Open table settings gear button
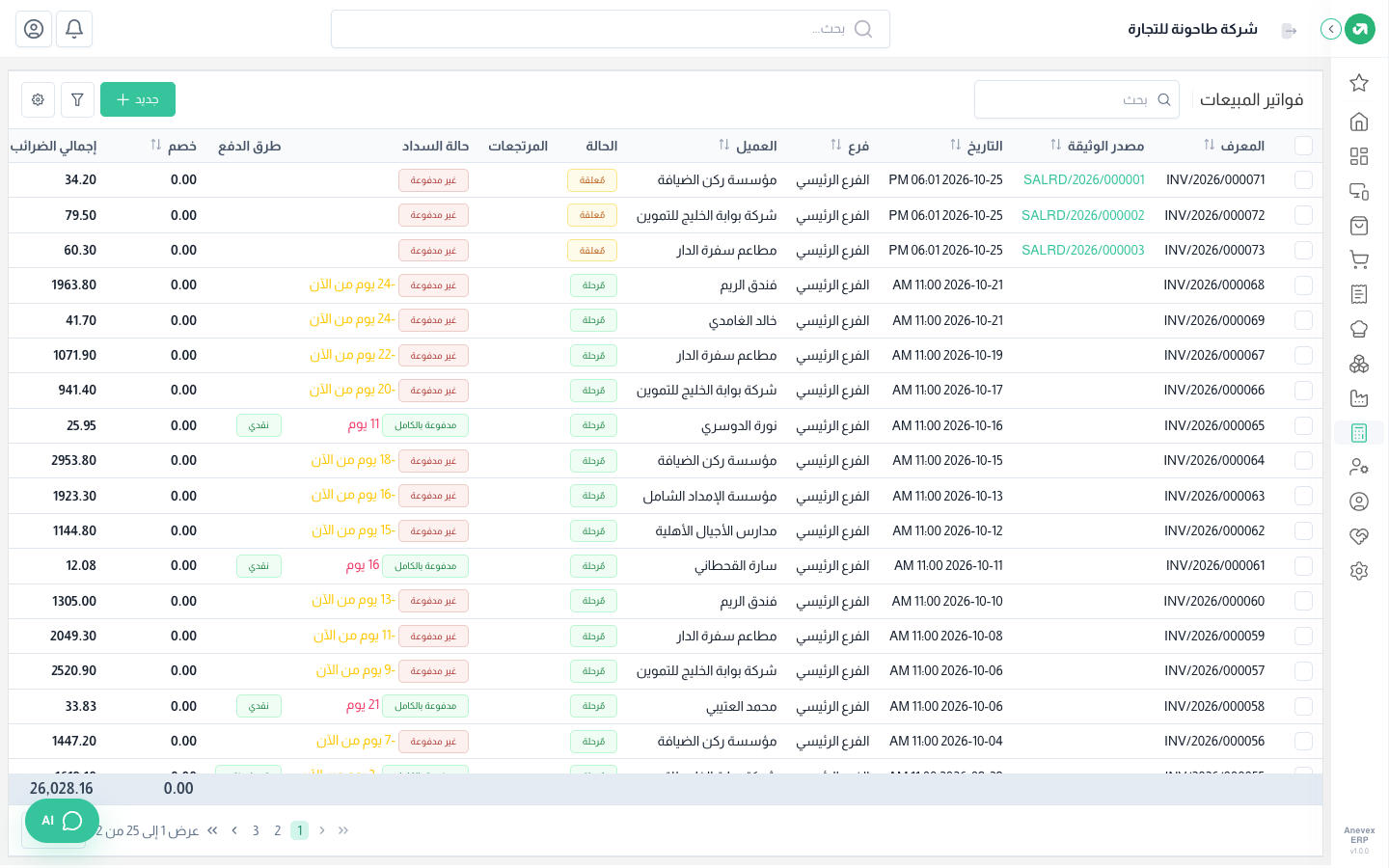Screen dimensions: 1389x868 (x=38, y=99)
